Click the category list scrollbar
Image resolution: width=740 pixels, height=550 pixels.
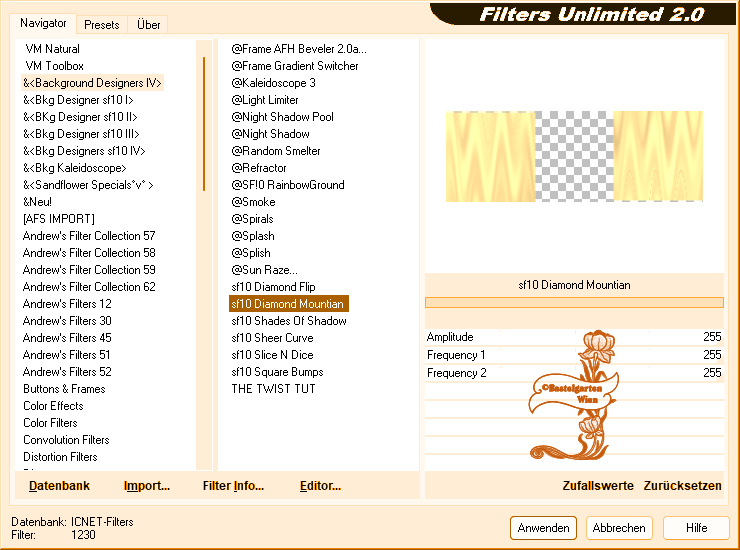[204, 124]
